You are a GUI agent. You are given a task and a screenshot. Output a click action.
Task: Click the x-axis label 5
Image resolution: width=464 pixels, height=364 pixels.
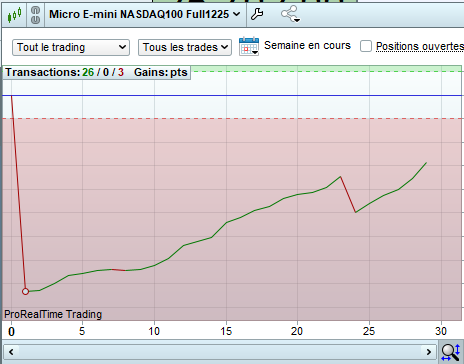click(x=82, y=331)
